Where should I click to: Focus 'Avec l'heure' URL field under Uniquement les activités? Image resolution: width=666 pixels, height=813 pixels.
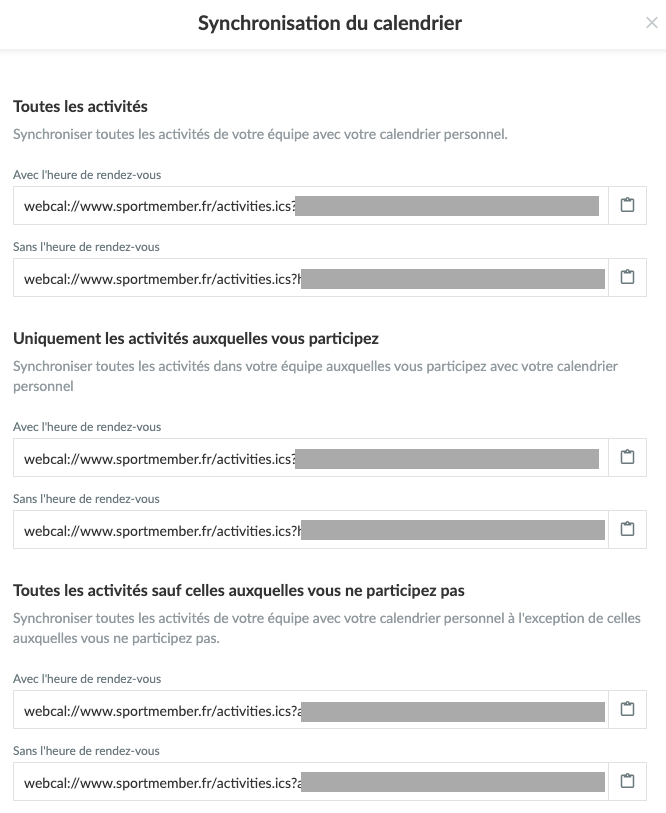[x=310, y=458]
